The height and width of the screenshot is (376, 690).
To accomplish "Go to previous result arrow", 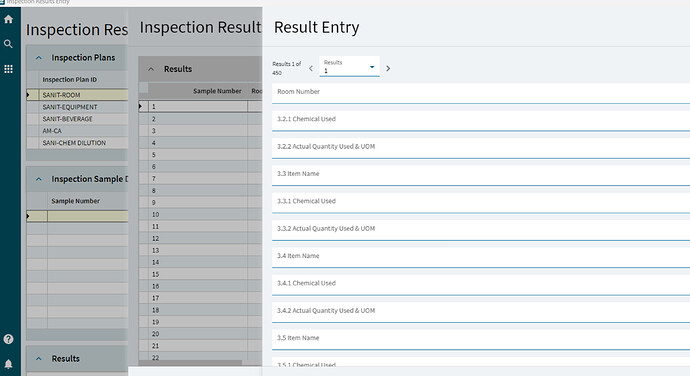I will (x=311, y=68).
